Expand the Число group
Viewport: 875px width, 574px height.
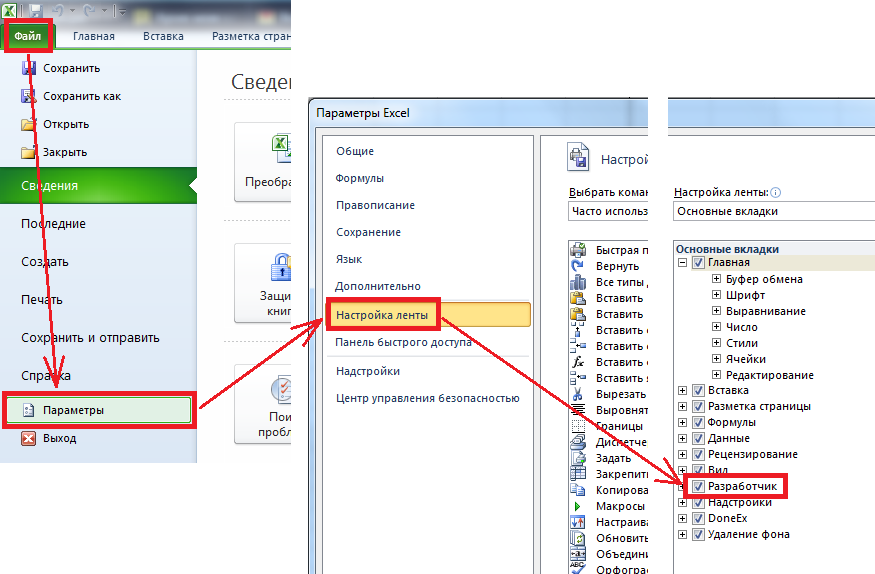[717, 326]
